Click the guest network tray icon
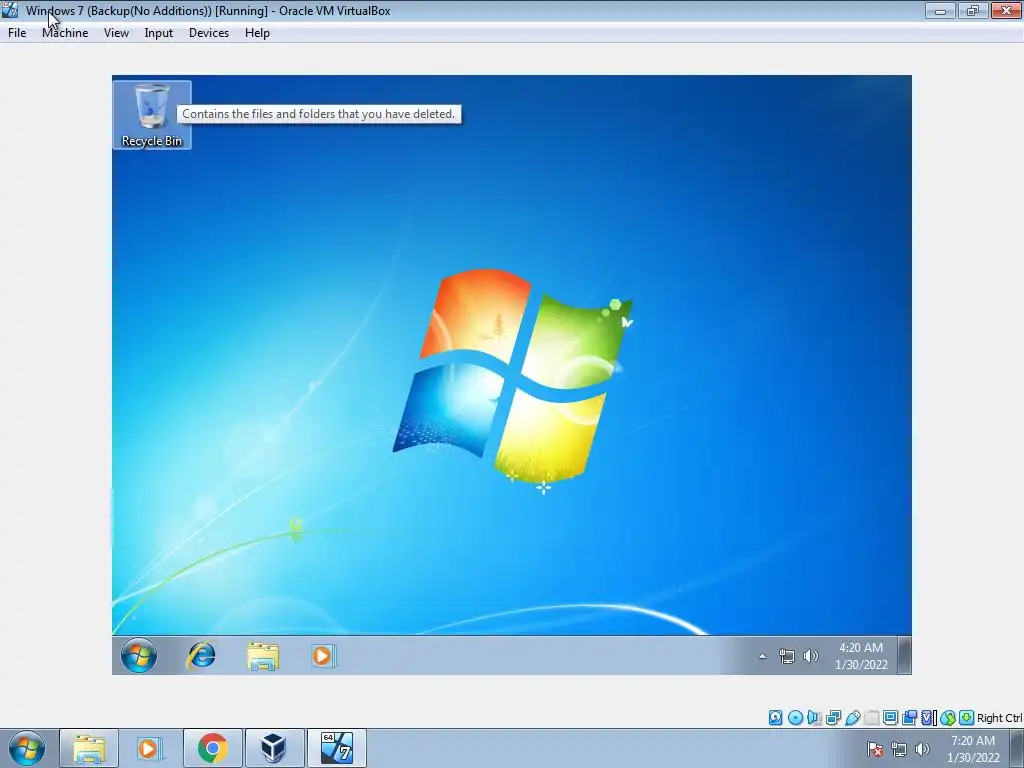This screenshot has height=768, width=1024. 787,656
